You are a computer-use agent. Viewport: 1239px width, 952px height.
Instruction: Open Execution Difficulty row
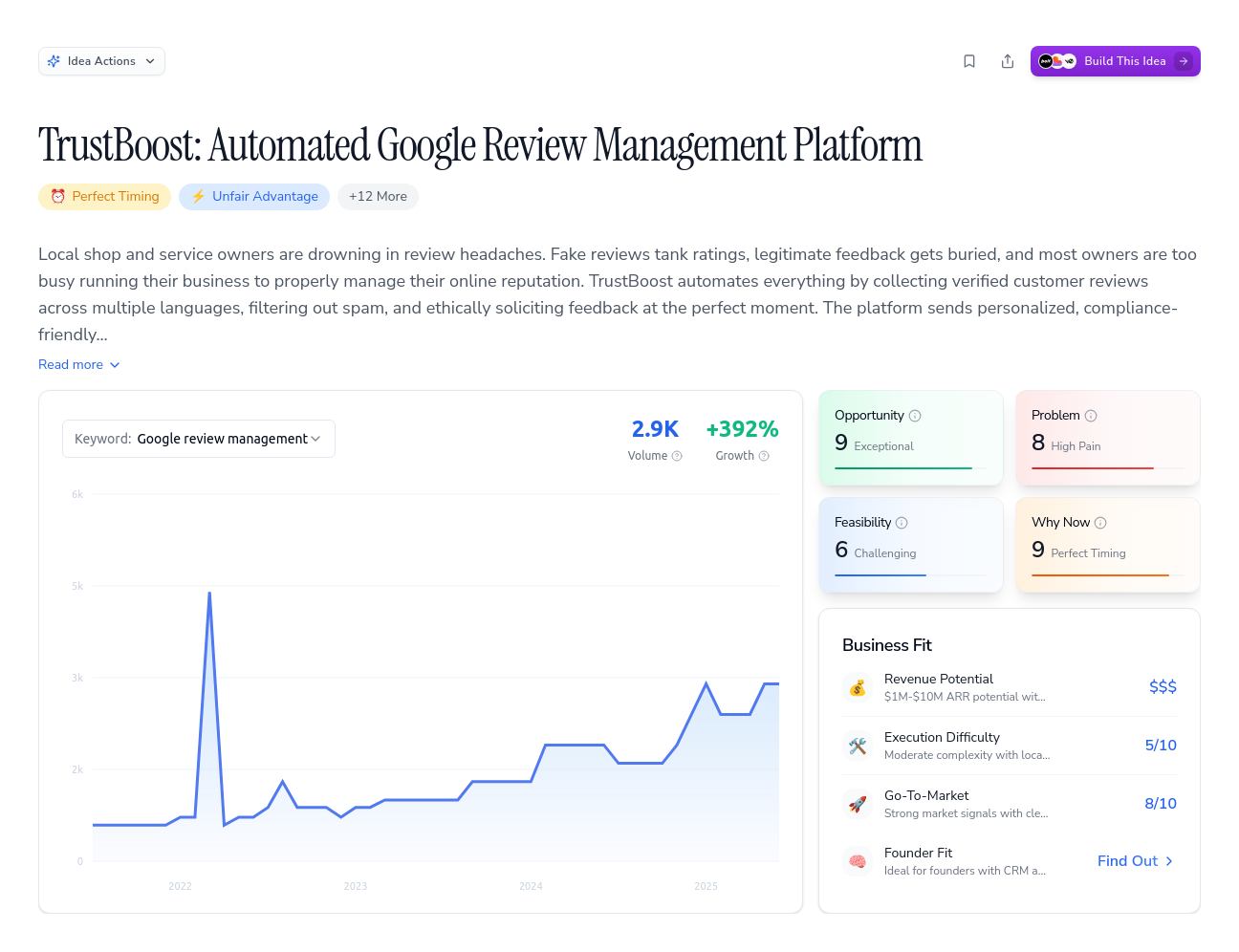(1010, 746)
